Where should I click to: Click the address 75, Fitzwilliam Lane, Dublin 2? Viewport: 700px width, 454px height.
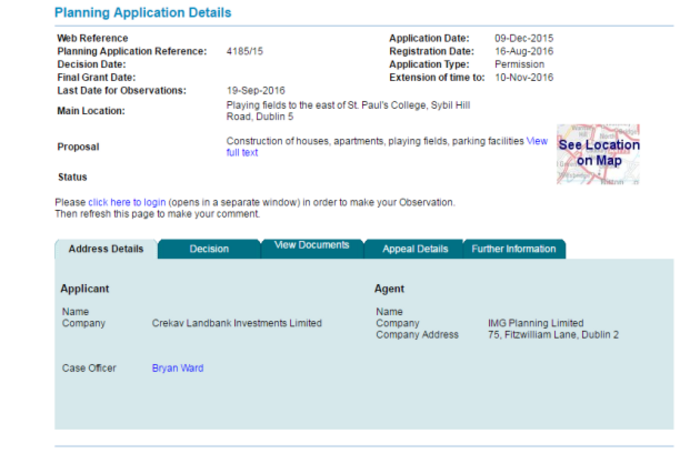pyautogui.click(x=553, y=334)
